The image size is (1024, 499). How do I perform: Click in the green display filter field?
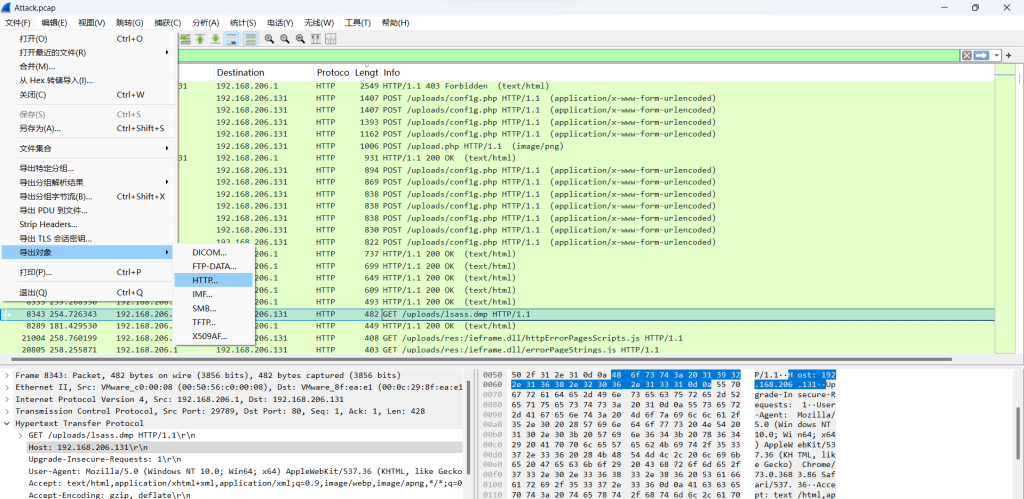[x=560, y=55]
